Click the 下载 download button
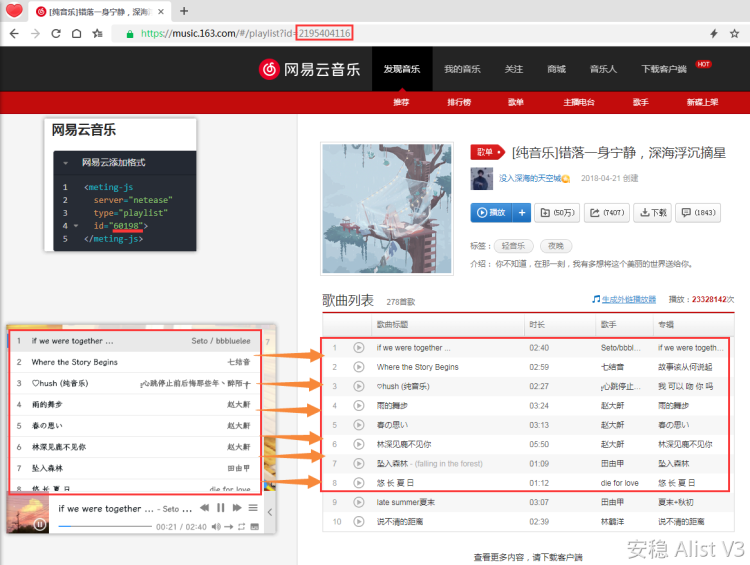The width and height of the screenshot is (750, 565). point(654,212)
